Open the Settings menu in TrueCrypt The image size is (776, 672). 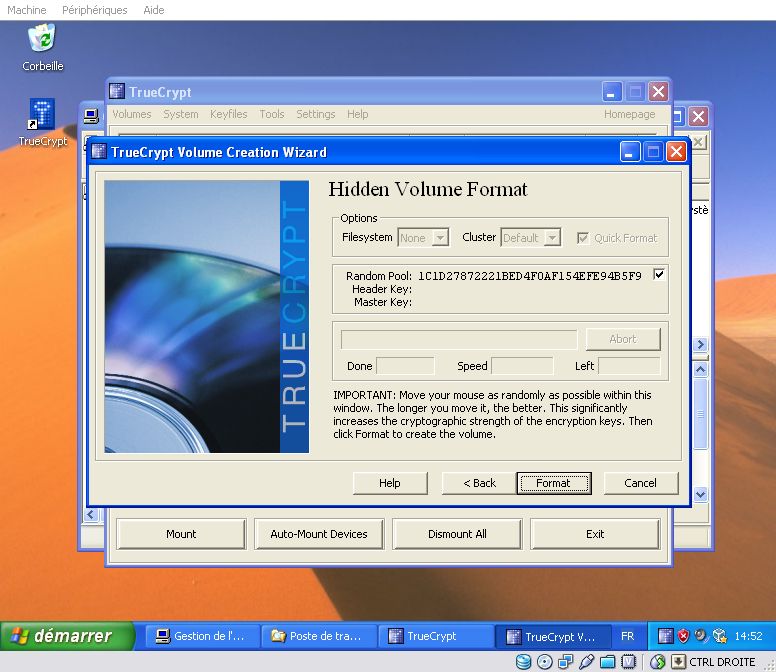tap(316, 114)
